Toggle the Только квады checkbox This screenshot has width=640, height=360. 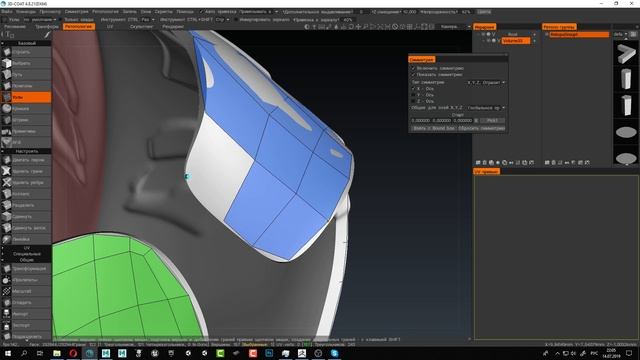(61, 20)
